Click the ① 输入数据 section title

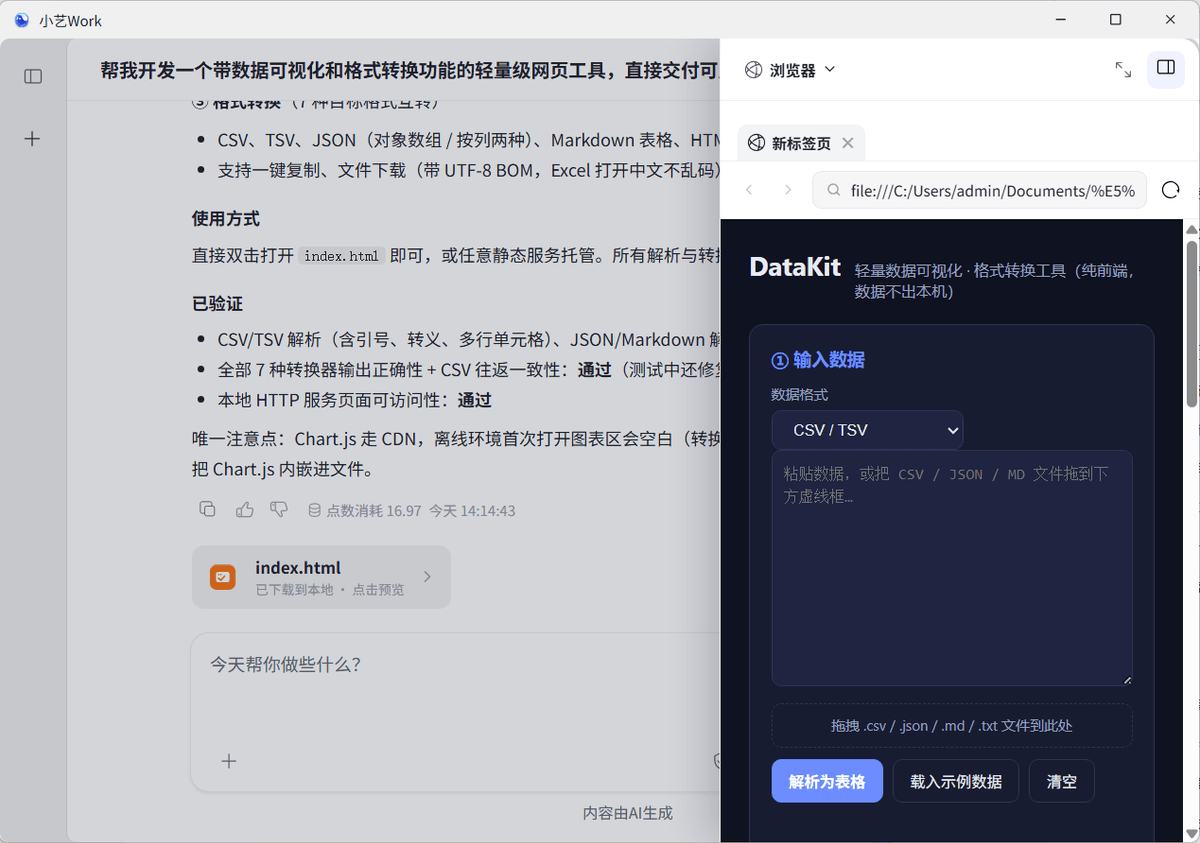tap(818, 360)
